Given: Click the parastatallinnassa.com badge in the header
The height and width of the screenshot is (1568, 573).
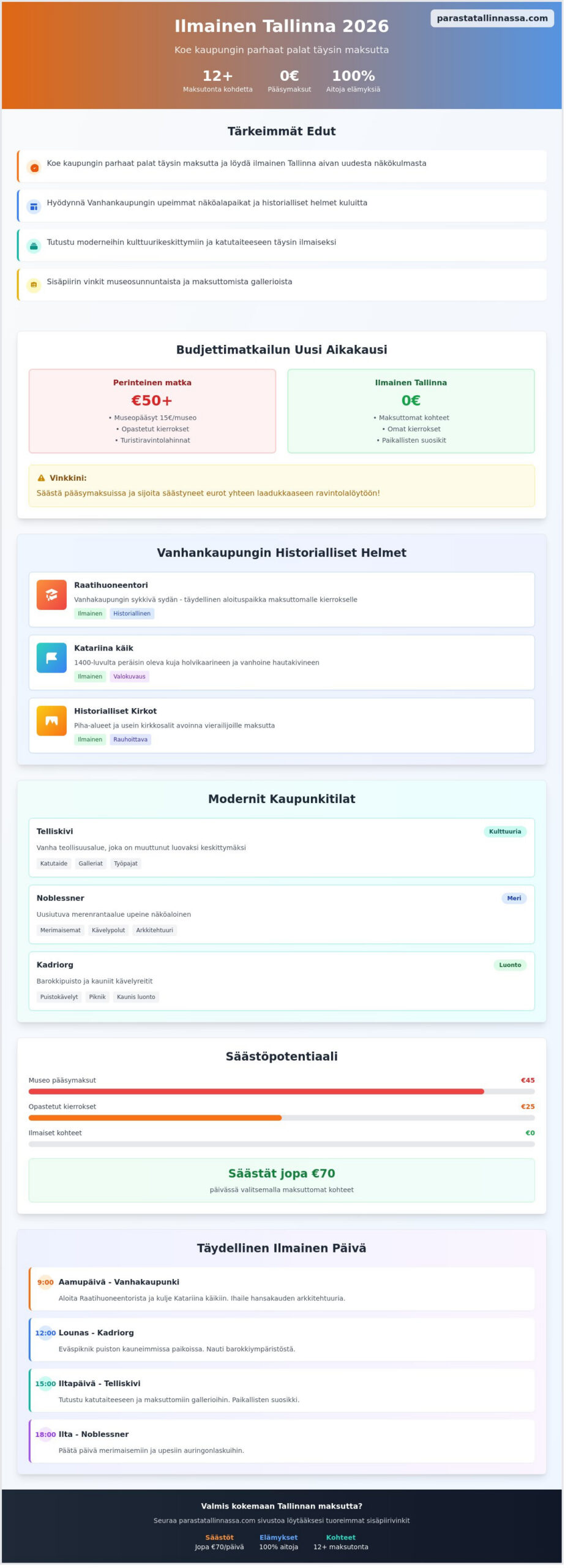Looking at the screenshot, I should tap(492, 18).
